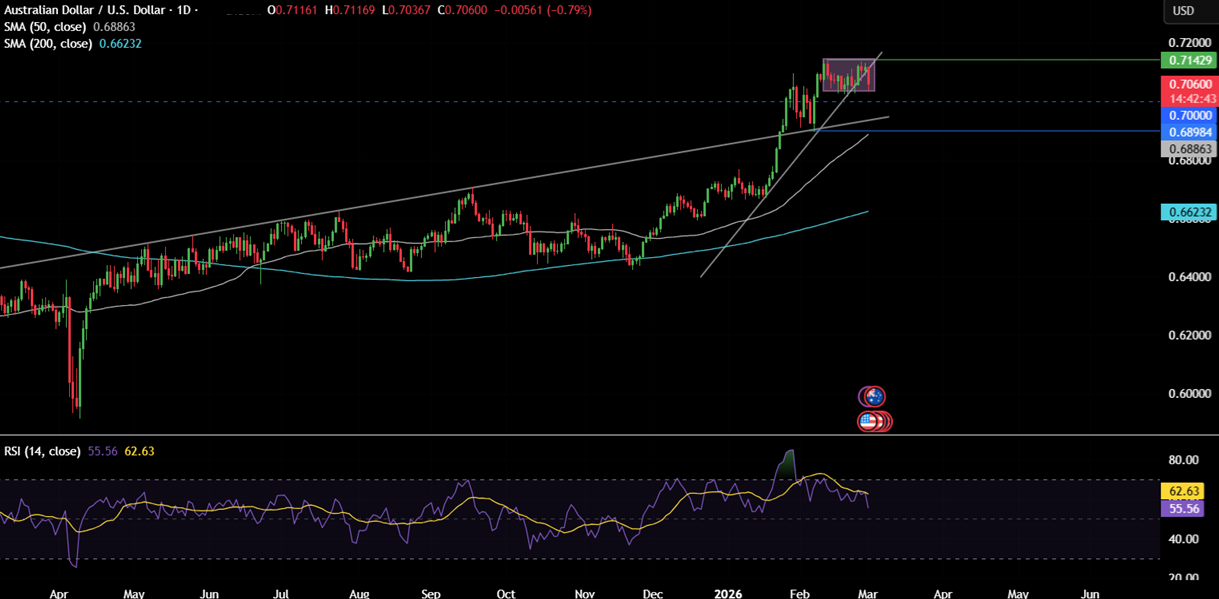Click the SMA (200, close) indicator label
Viewport: 1219px width, 599px height.
(48, 43)
